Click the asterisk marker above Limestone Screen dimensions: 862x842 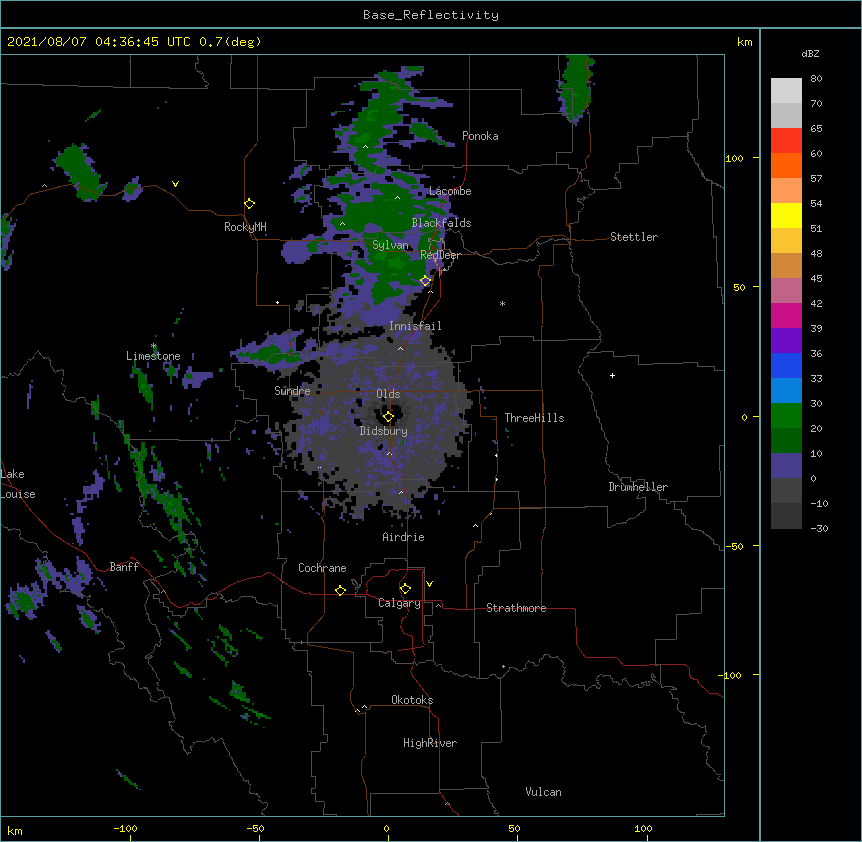click(x=154, y=346)
